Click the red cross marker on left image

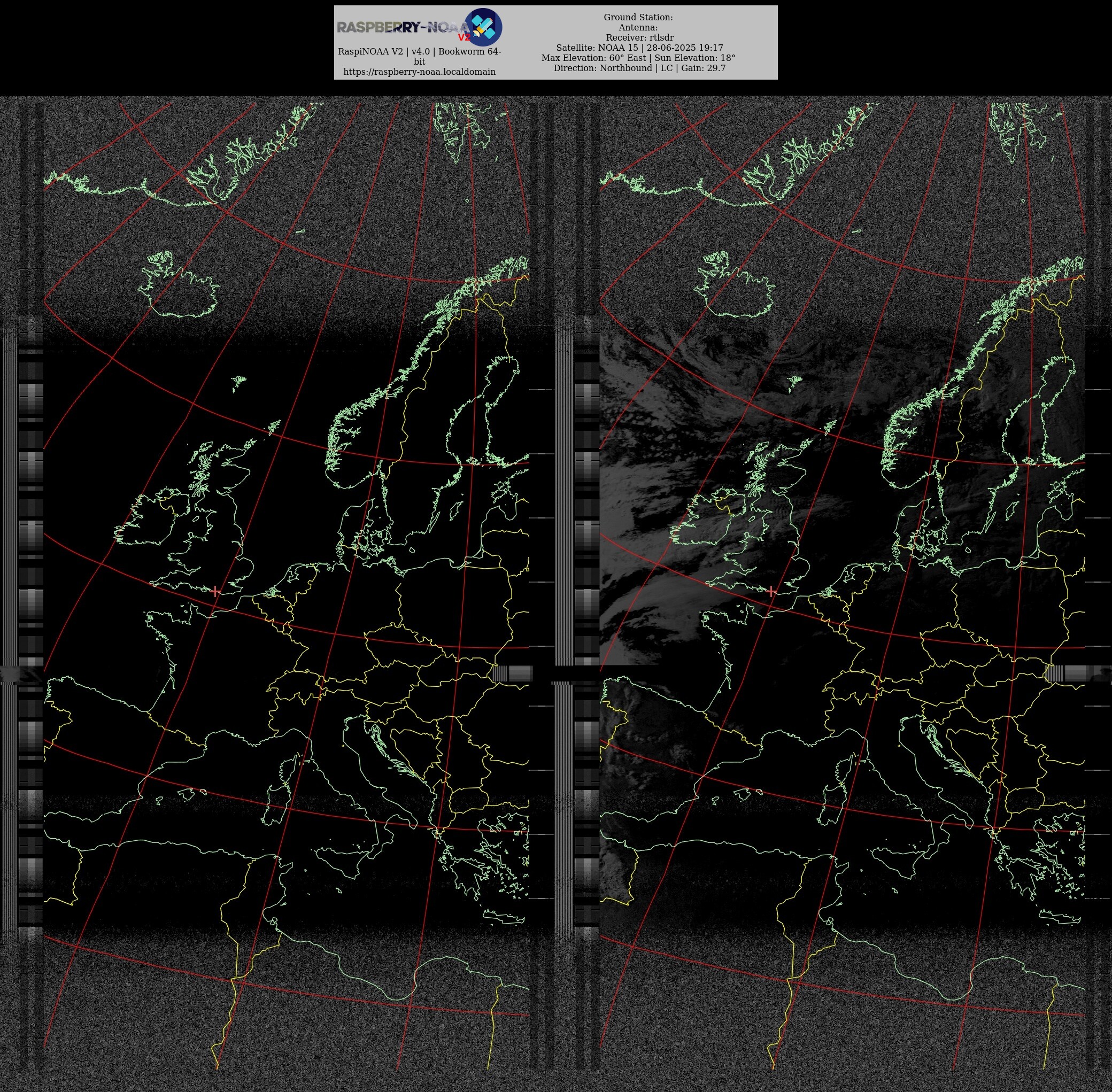(x=215, y=591)
